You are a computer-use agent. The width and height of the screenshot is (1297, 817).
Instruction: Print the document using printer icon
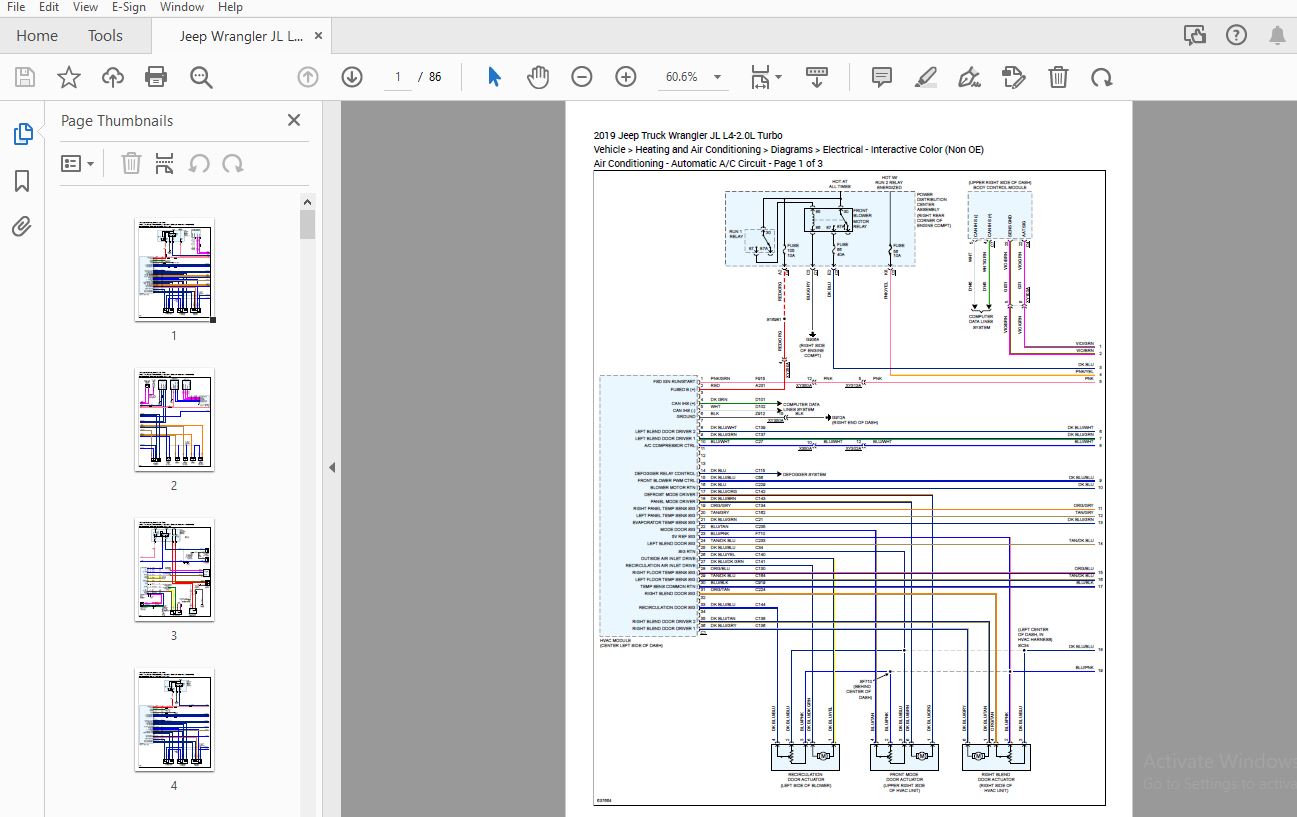(x=156, y=77)
